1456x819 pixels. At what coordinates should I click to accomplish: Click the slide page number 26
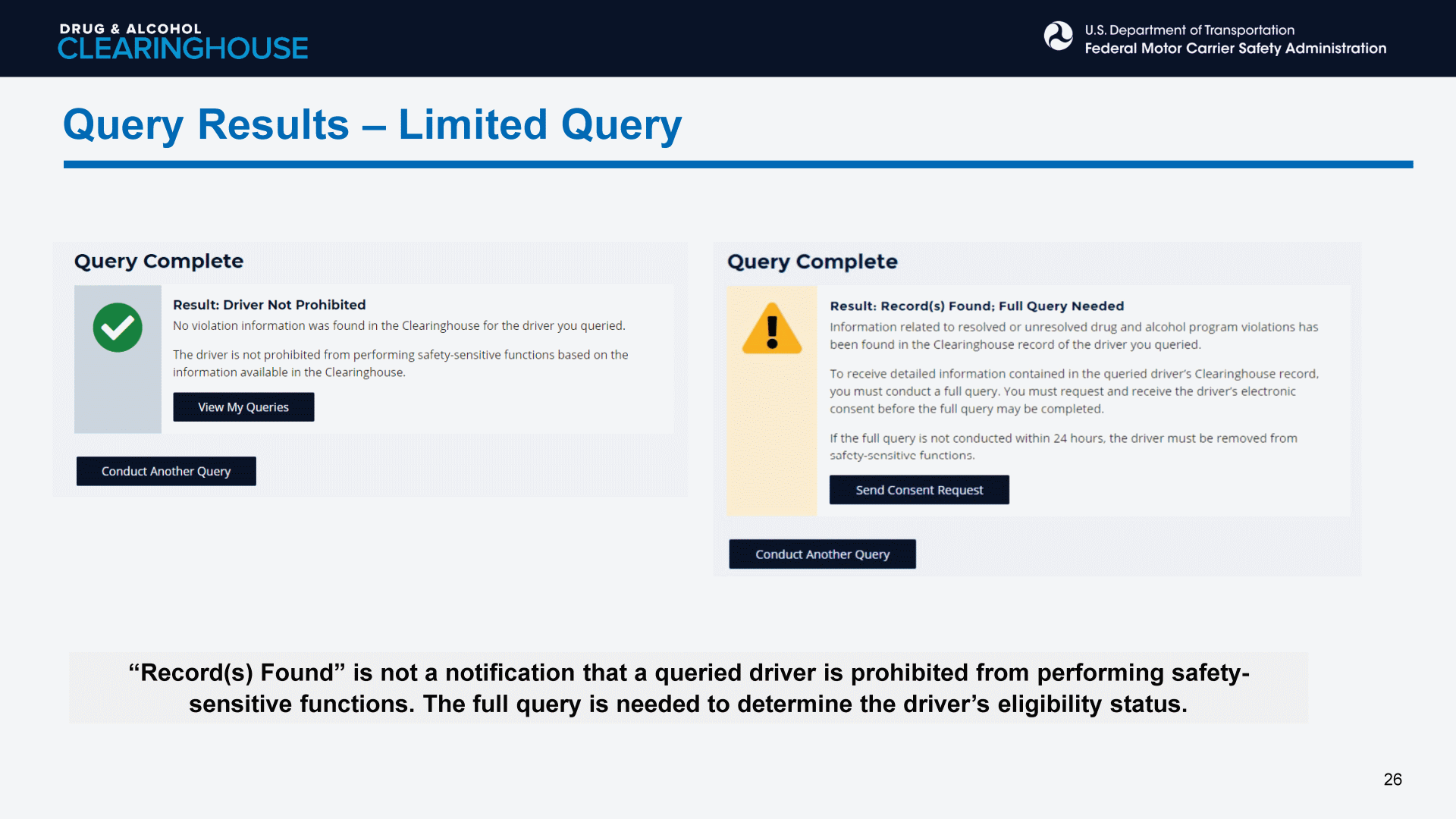pyautogui.click(x=1392, y=780)
